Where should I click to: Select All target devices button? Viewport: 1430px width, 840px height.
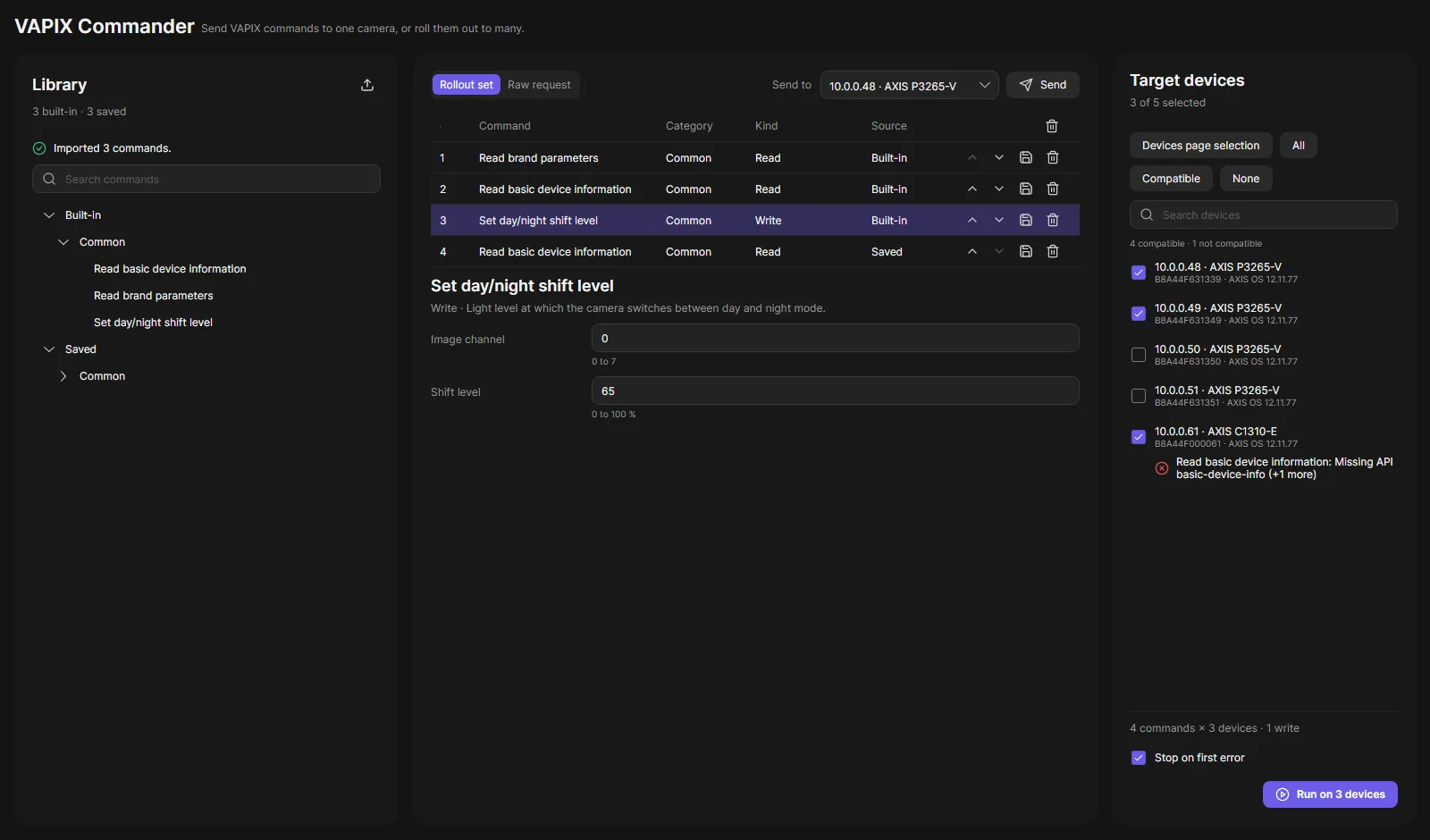click(x=1298, y=146)
